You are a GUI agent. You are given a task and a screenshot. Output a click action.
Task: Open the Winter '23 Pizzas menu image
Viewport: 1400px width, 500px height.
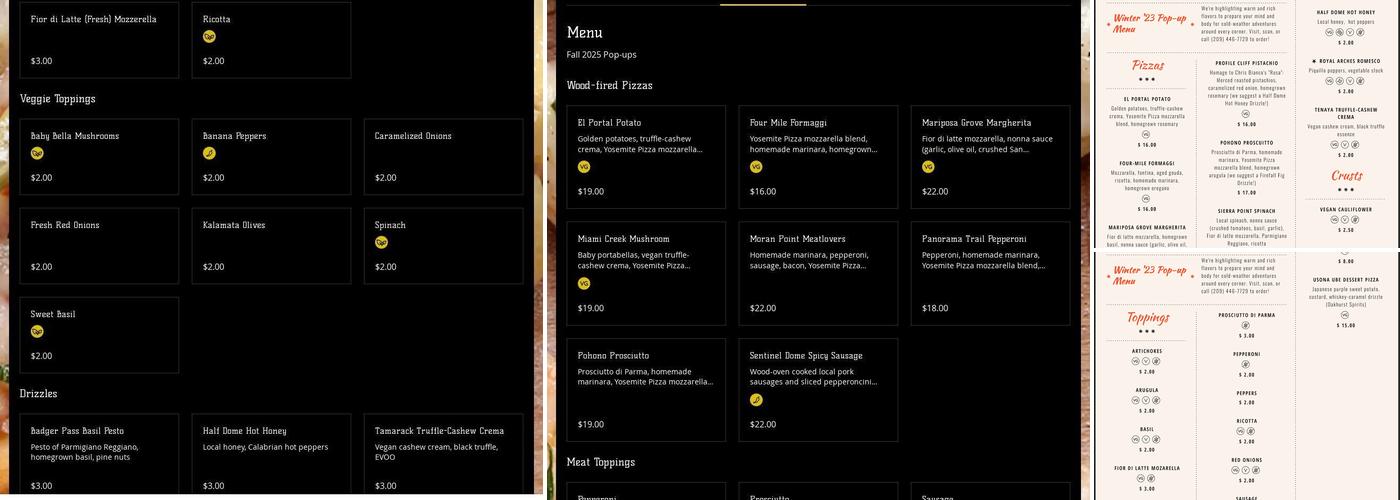click(1248, 124)
